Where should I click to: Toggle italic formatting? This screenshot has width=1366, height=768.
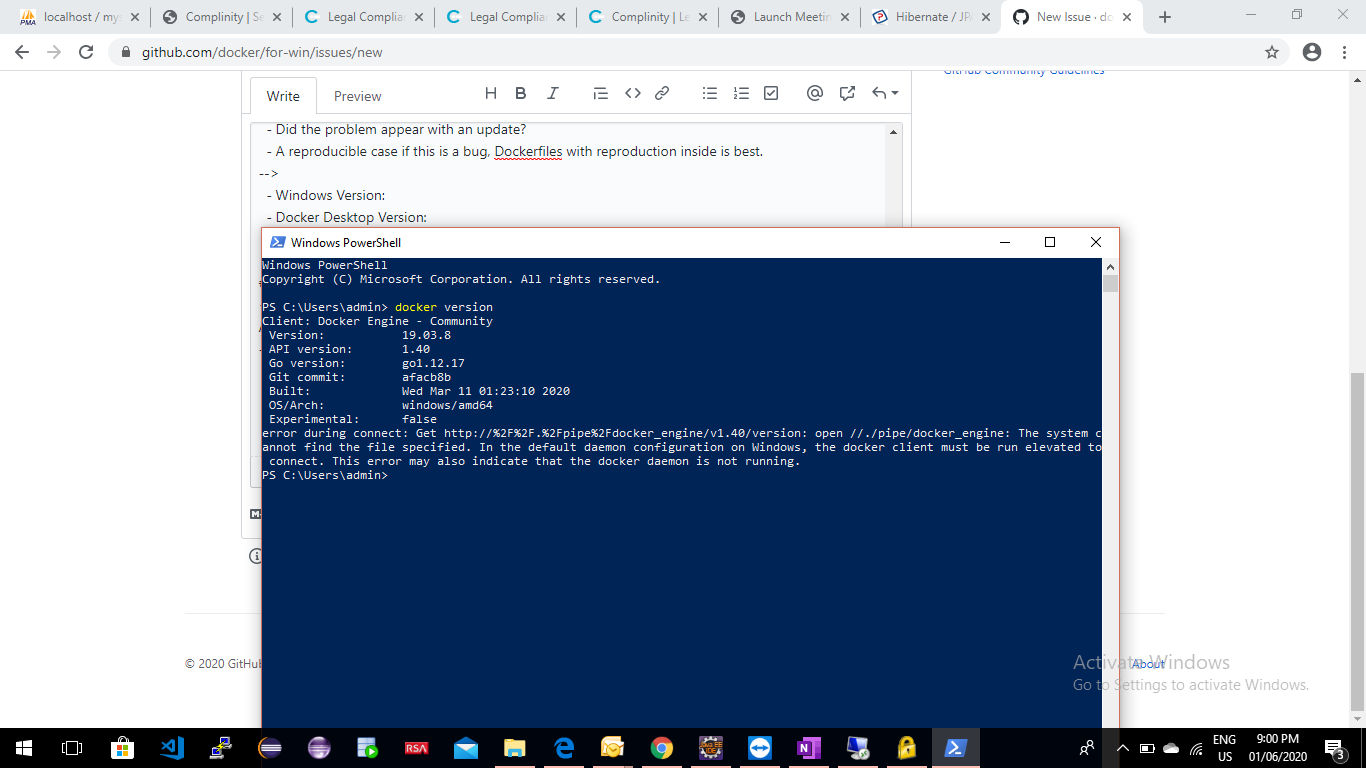(x=552, y=93)
